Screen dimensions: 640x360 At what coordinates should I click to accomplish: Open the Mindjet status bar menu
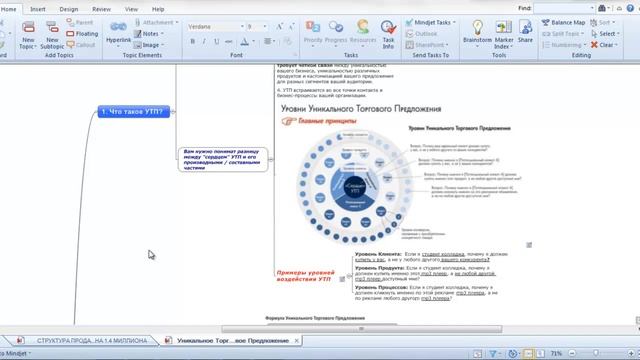16,353
